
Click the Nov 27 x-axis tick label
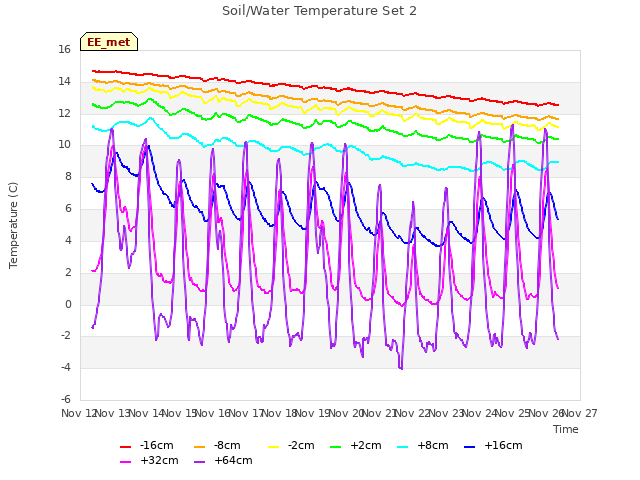[580, 413]
